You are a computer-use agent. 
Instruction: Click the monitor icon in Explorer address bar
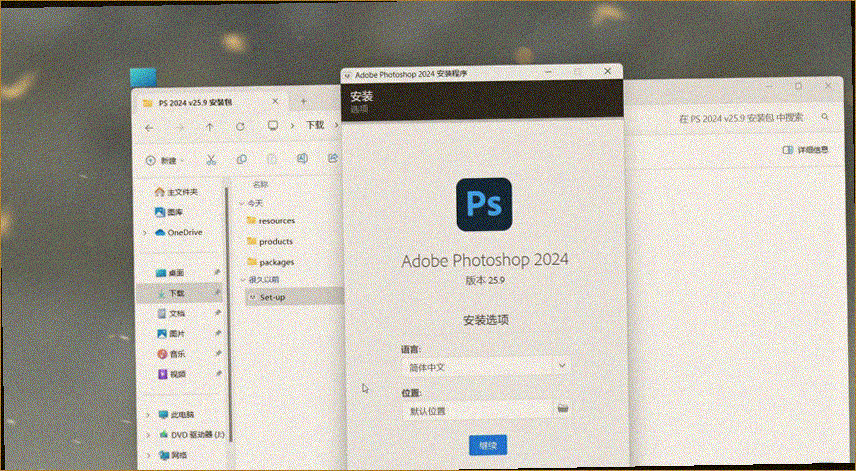click(273, 126)
